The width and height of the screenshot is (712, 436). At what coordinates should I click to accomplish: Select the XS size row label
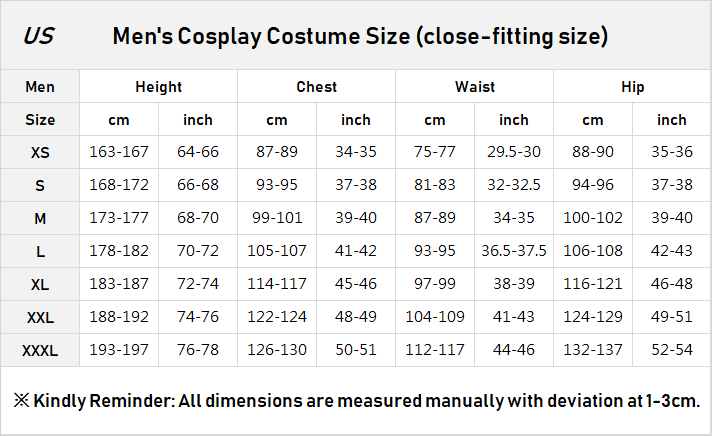coord(40,153)
